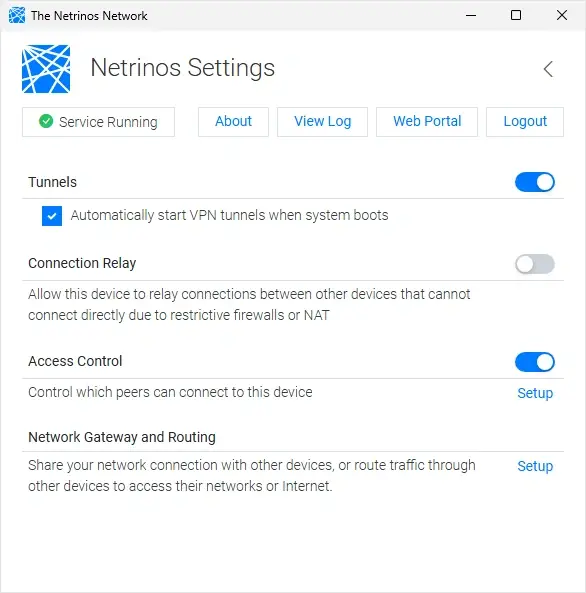Click the Logout button

point(525,122)
